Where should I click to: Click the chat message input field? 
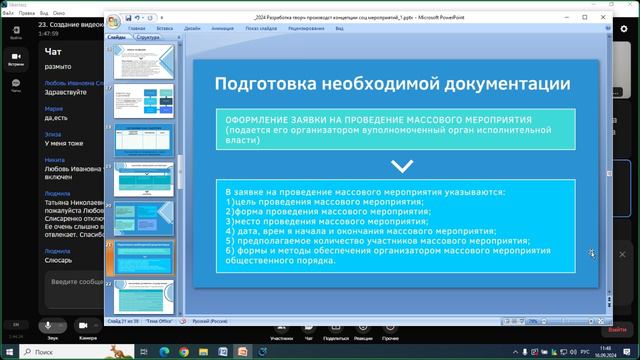click(x=74, y=291)
